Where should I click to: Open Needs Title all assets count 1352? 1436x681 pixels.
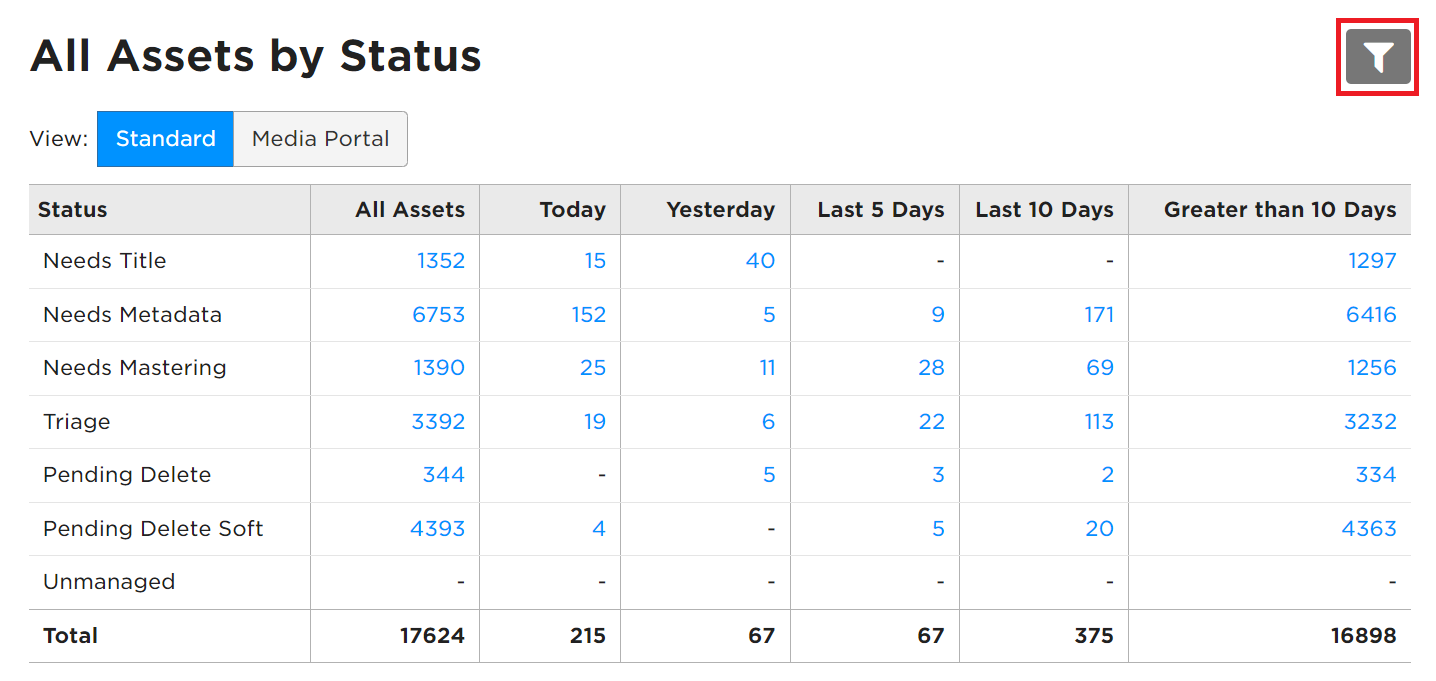(441, 261)
